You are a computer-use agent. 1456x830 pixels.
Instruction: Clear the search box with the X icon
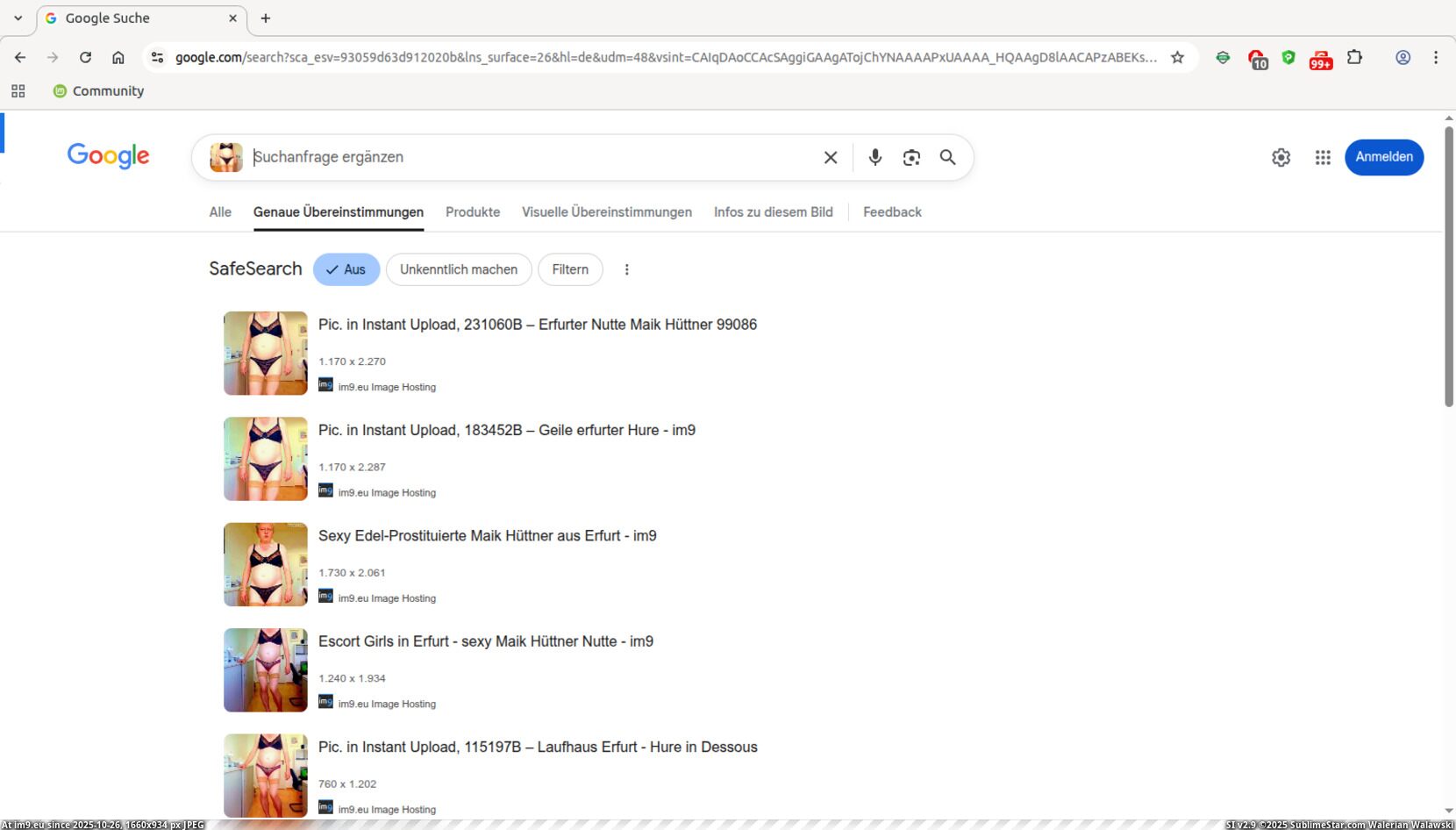830,157
